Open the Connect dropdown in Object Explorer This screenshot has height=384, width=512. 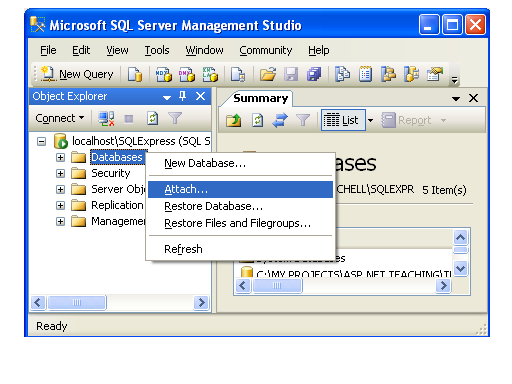click(x=60, y=118)
